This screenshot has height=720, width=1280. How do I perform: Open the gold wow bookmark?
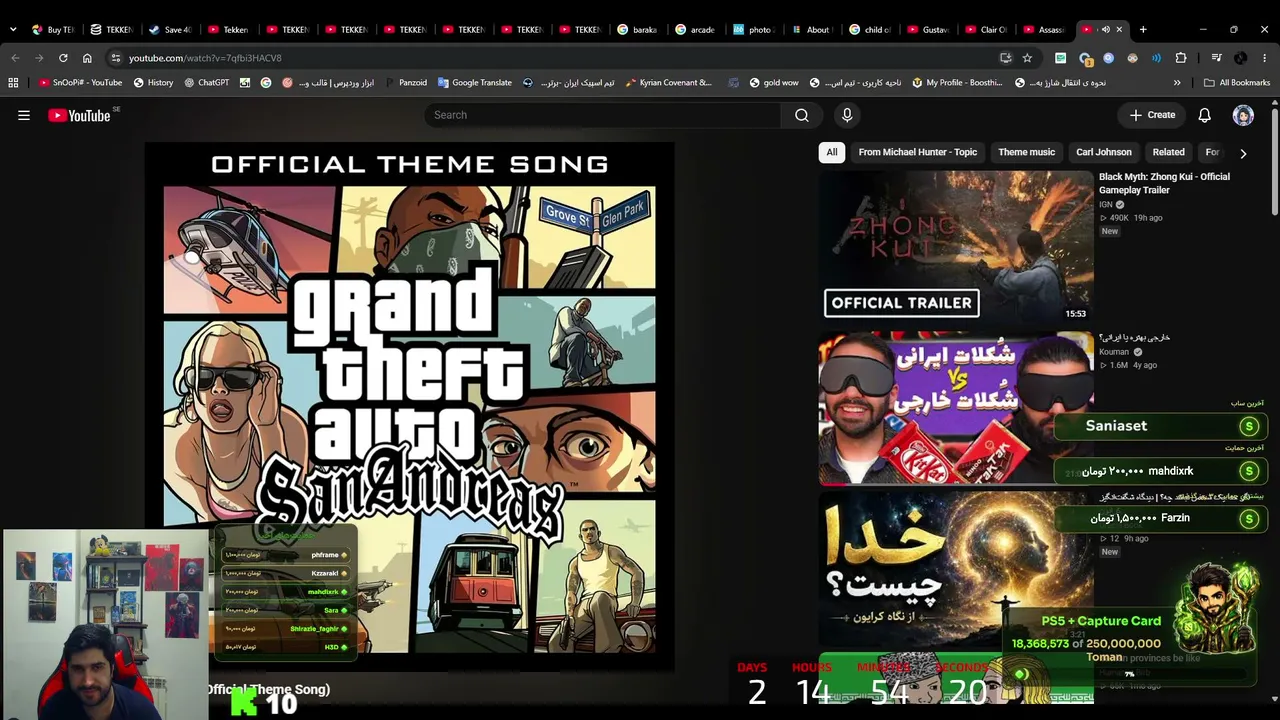tap(773, 83)
